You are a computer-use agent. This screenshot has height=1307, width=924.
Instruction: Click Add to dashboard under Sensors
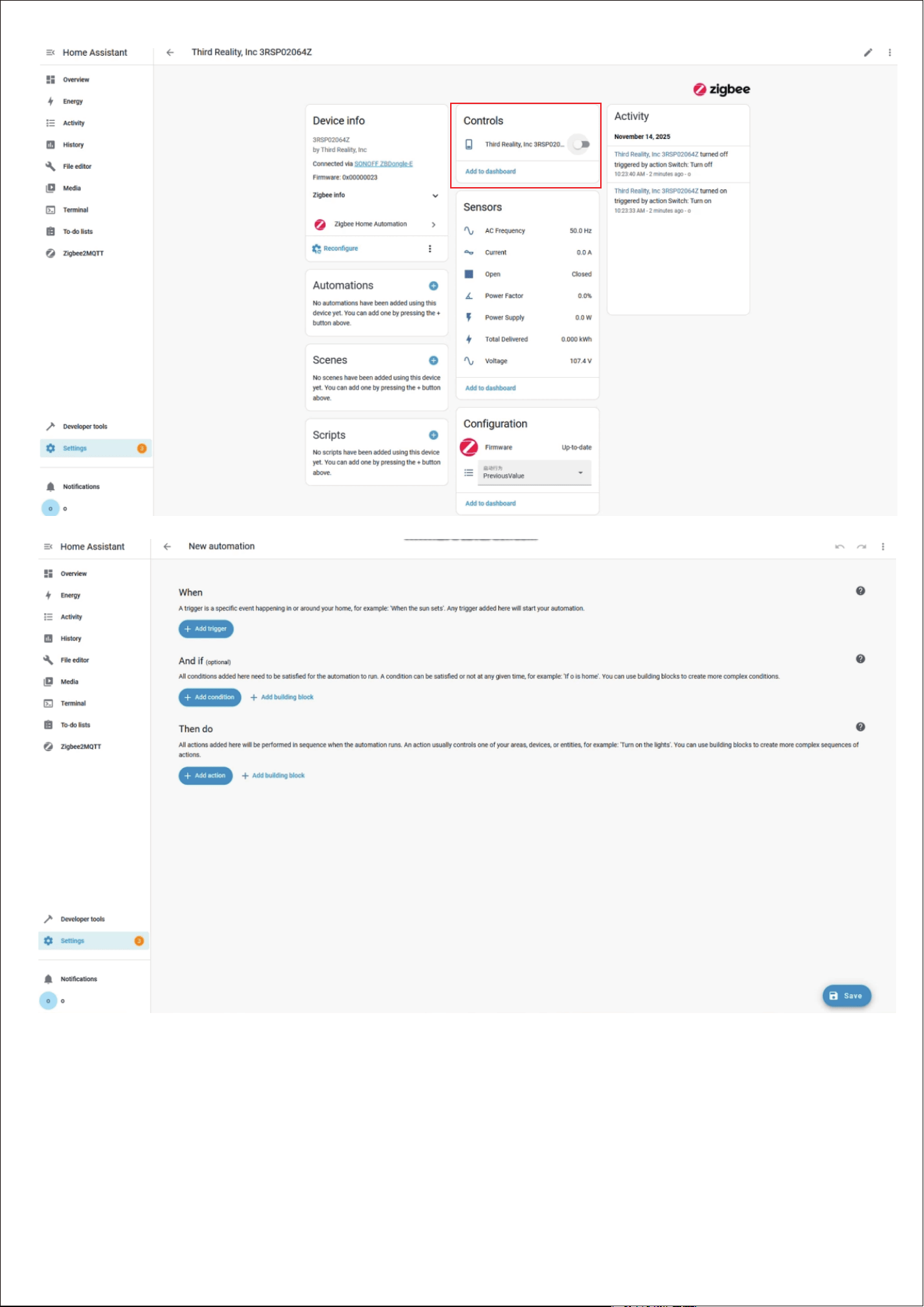coord(491,388)
